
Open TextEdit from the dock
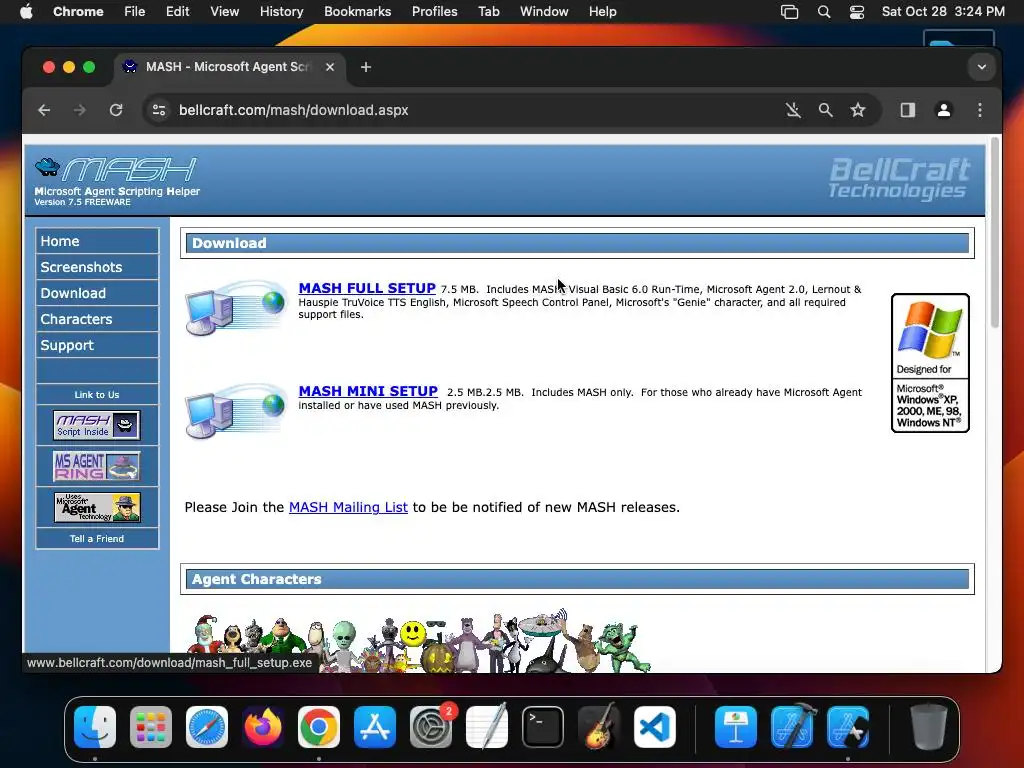coord(487,727)
